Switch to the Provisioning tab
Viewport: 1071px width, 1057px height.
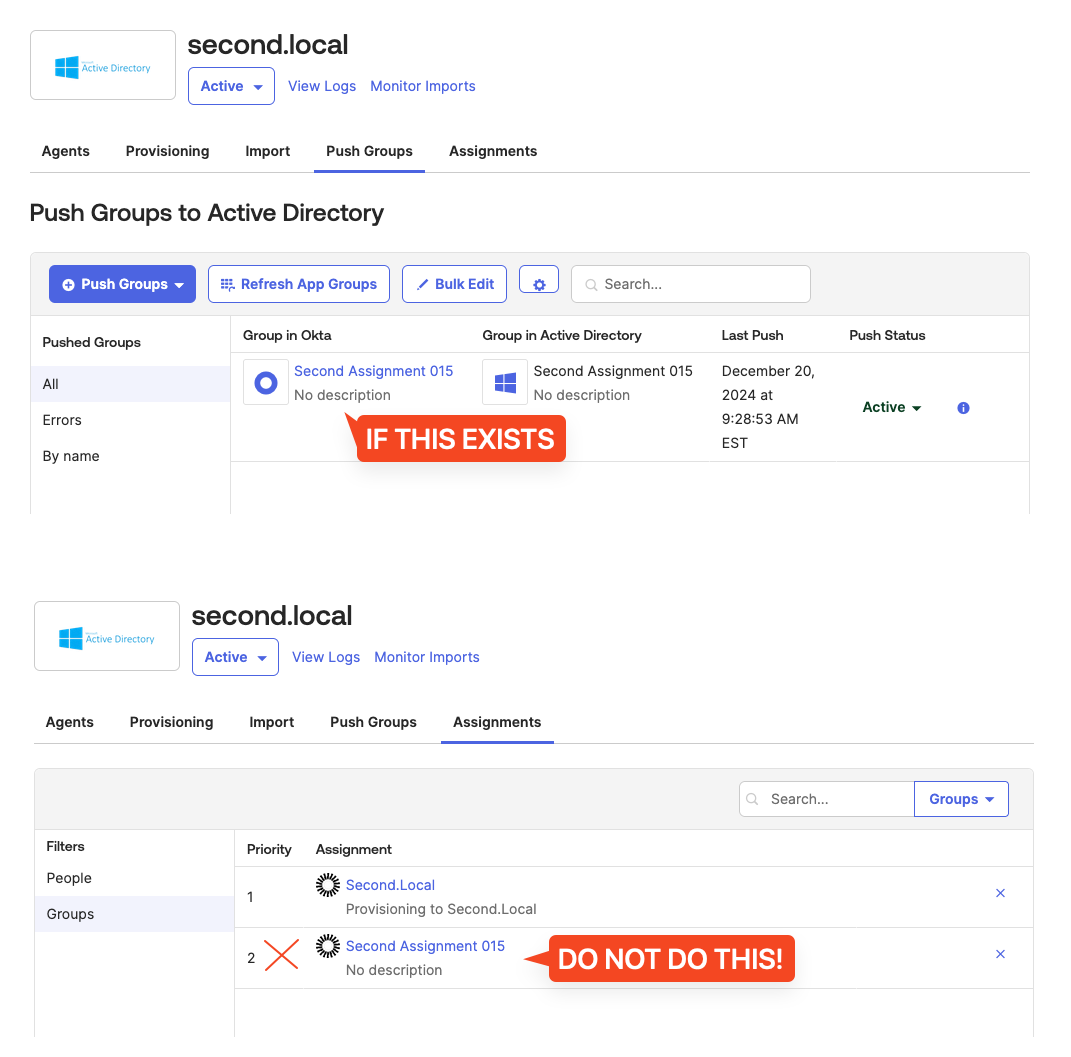point(167,151)
